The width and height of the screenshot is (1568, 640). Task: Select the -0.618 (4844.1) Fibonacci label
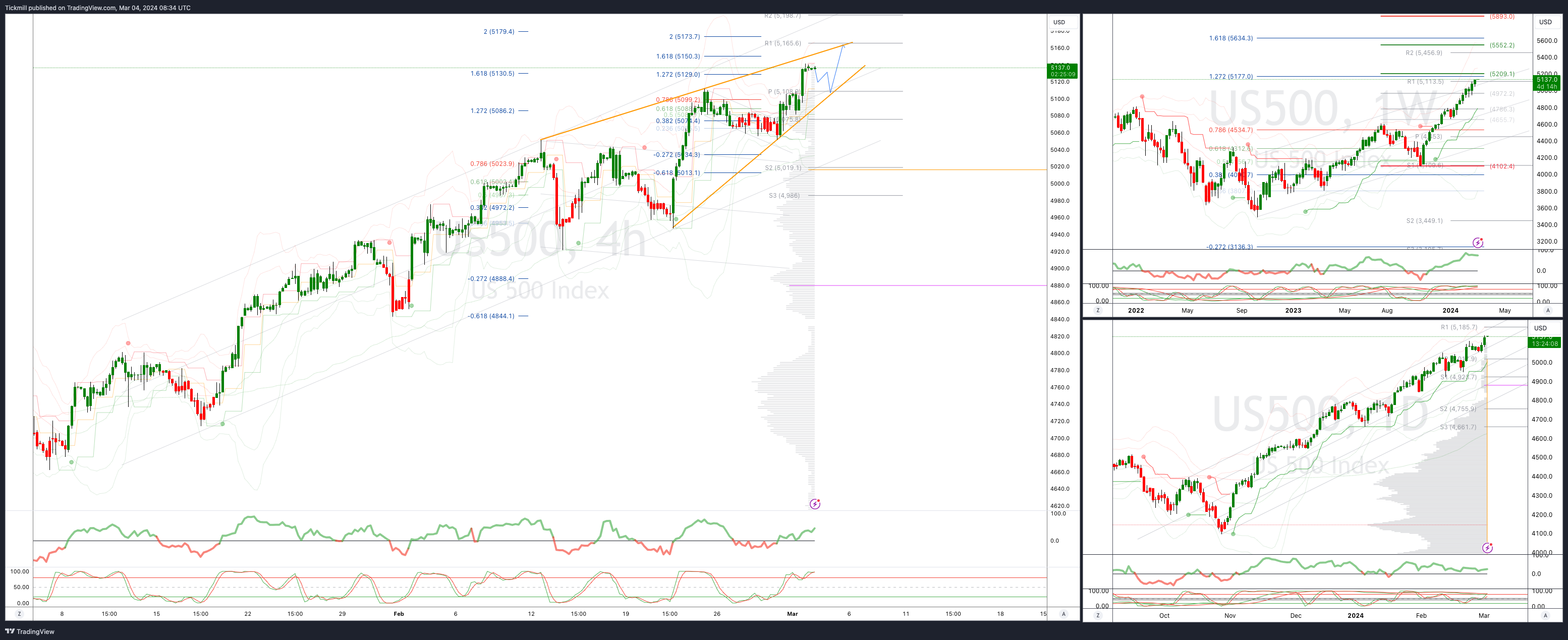click(x=490, y=316)
